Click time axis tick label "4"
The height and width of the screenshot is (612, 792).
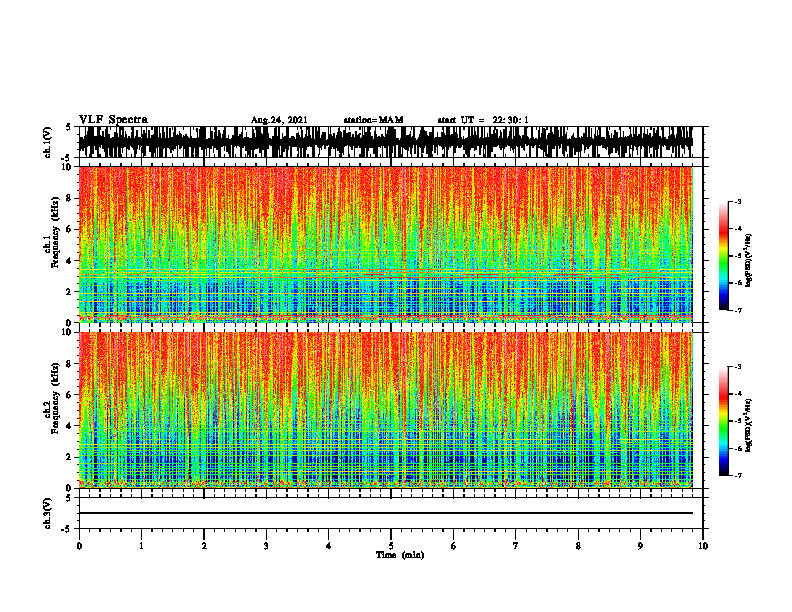(x=329, y=546)
